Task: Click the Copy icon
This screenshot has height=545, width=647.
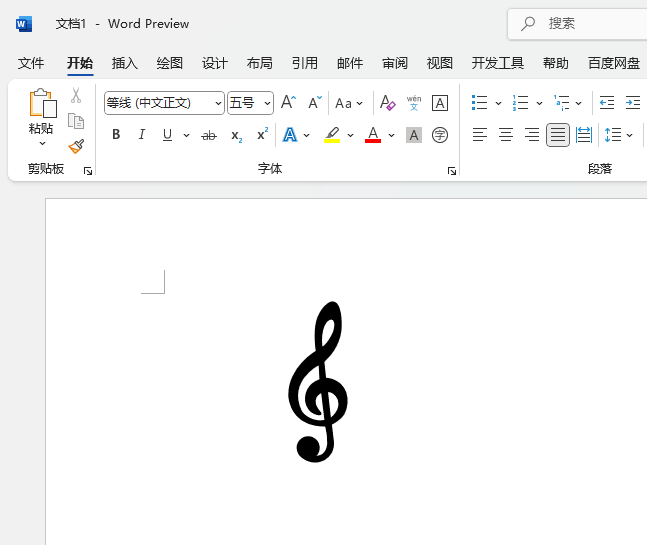Action: (x=76, y=121)
